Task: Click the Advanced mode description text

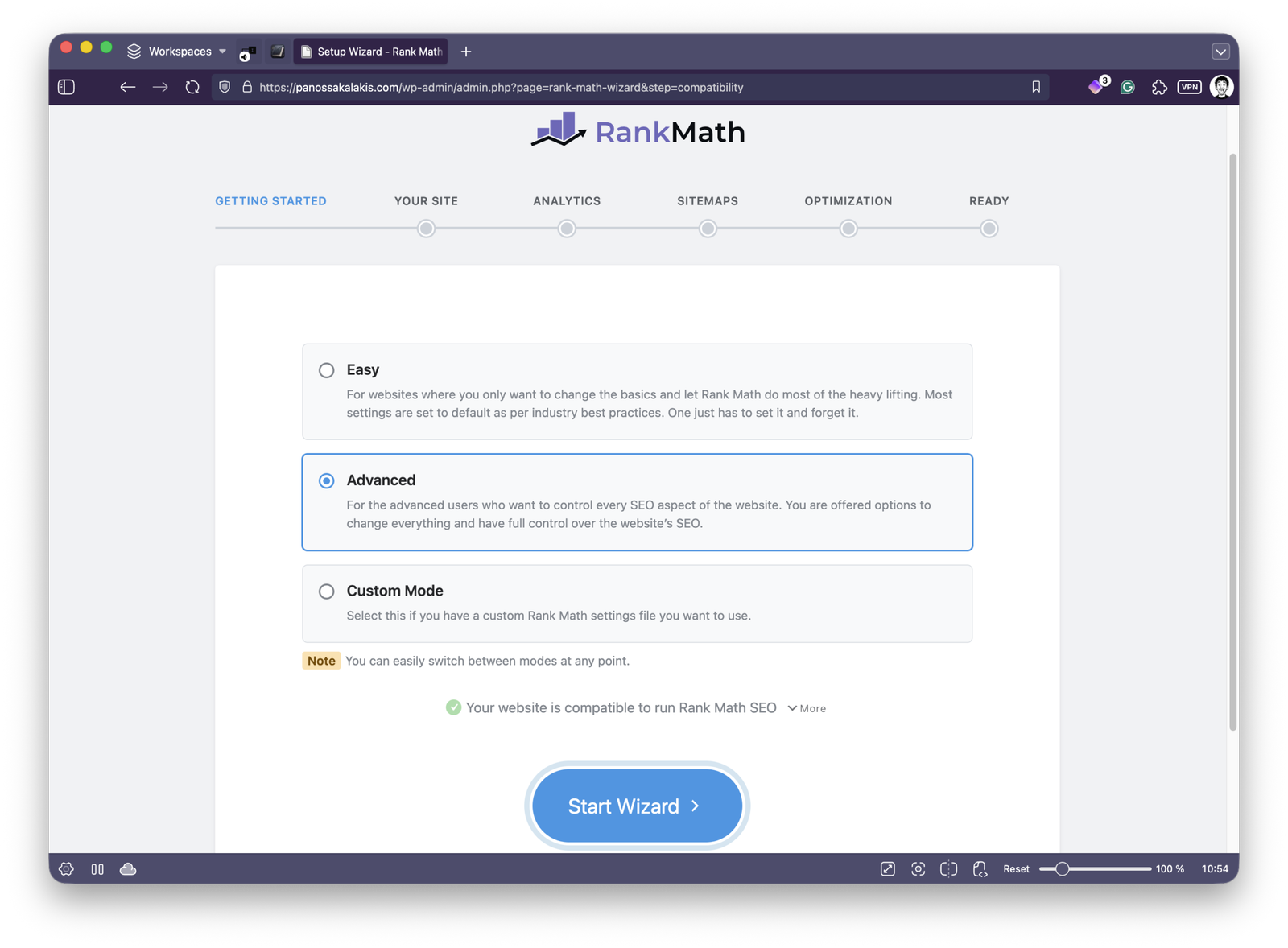Action: [638, 514]
